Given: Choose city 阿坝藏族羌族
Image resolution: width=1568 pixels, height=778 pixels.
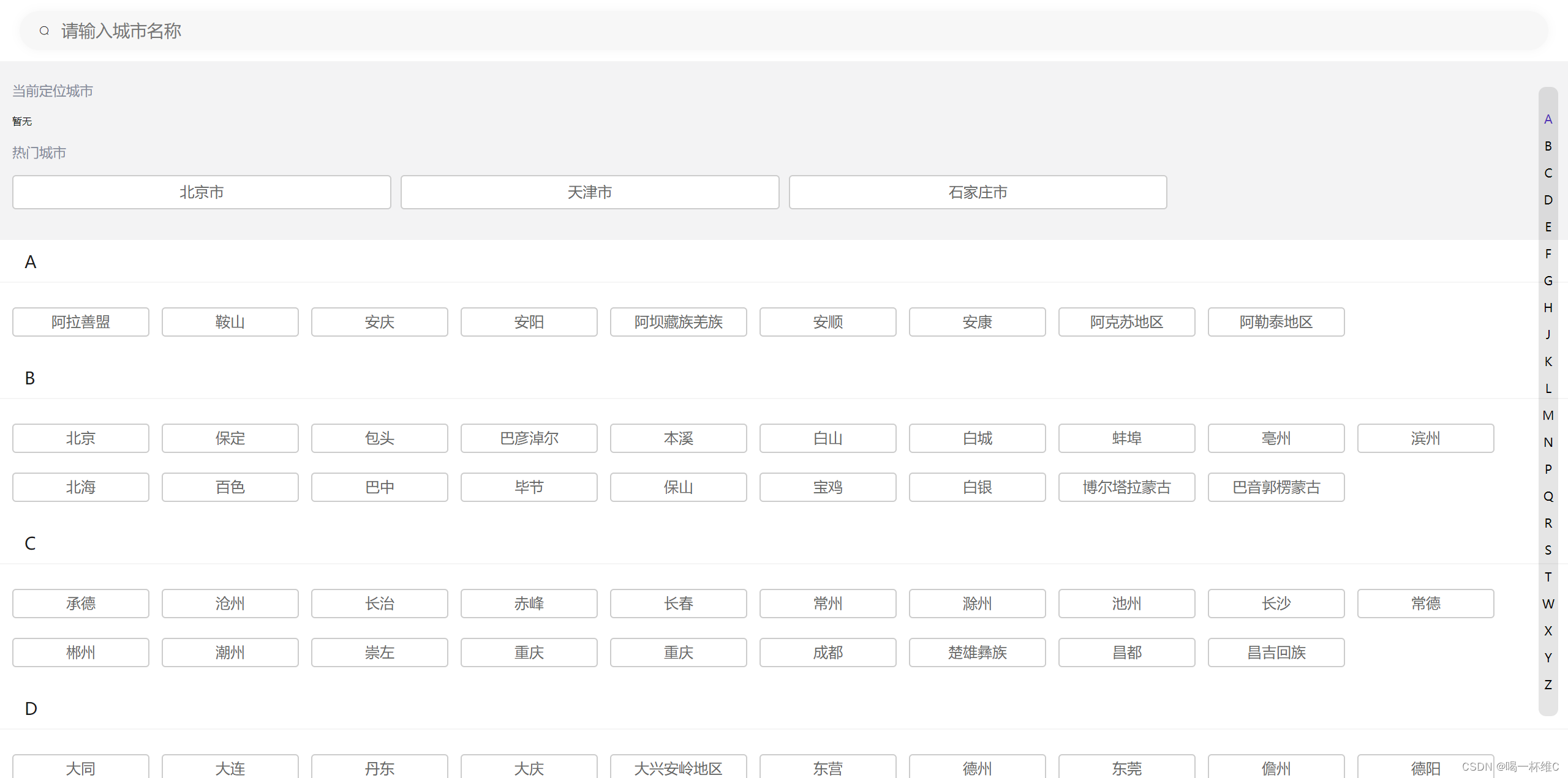Looking at the screenshot, I should pos(679,322).
